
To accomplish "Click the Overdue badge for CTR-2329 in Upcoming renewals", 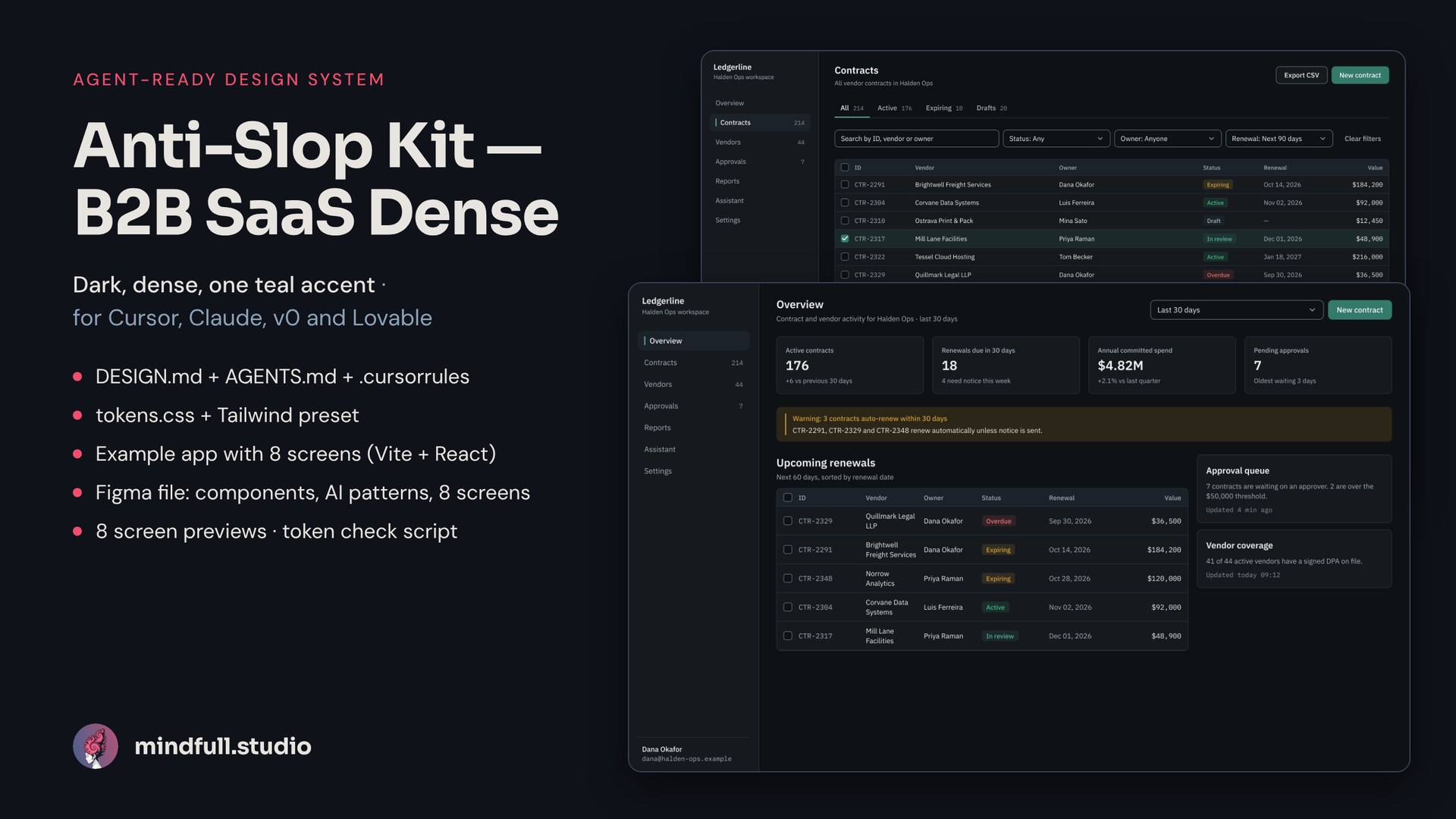I will [998, 521].
